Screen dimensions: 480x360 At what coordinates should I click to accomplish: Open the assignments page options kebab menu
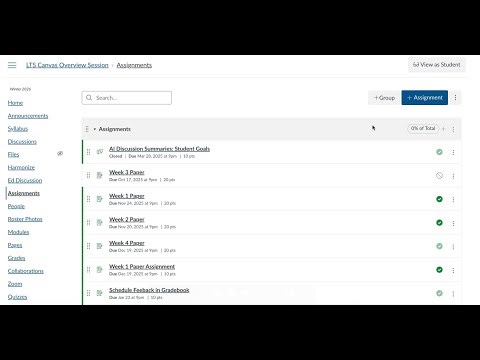tap(455, 98)
